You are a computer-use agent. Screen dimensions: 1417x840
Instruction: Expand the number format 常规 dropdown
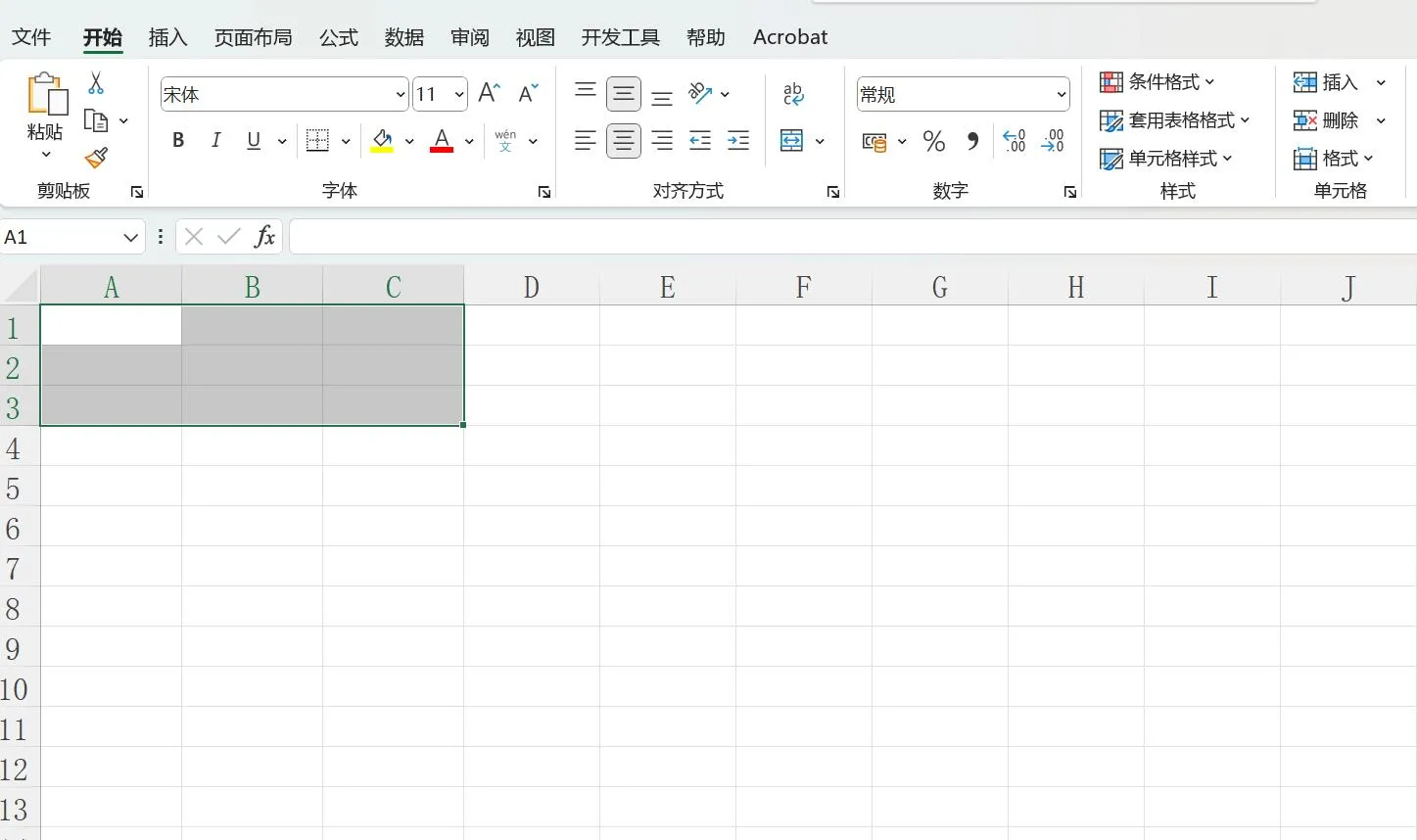[1061, 95]
